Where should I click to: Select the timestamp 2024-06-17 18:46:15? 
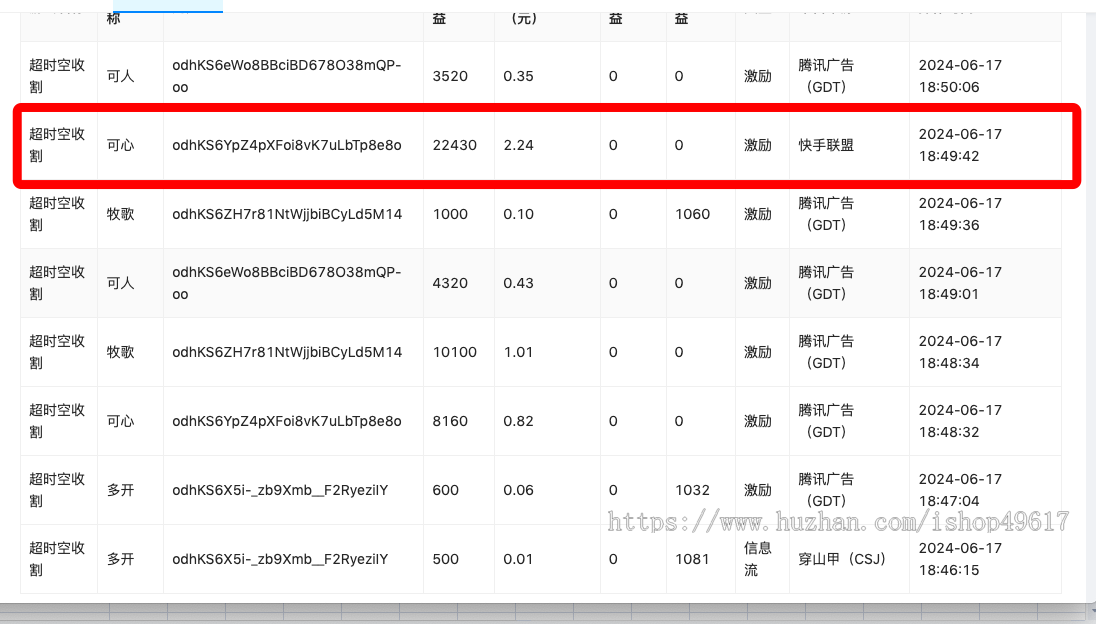960,559
